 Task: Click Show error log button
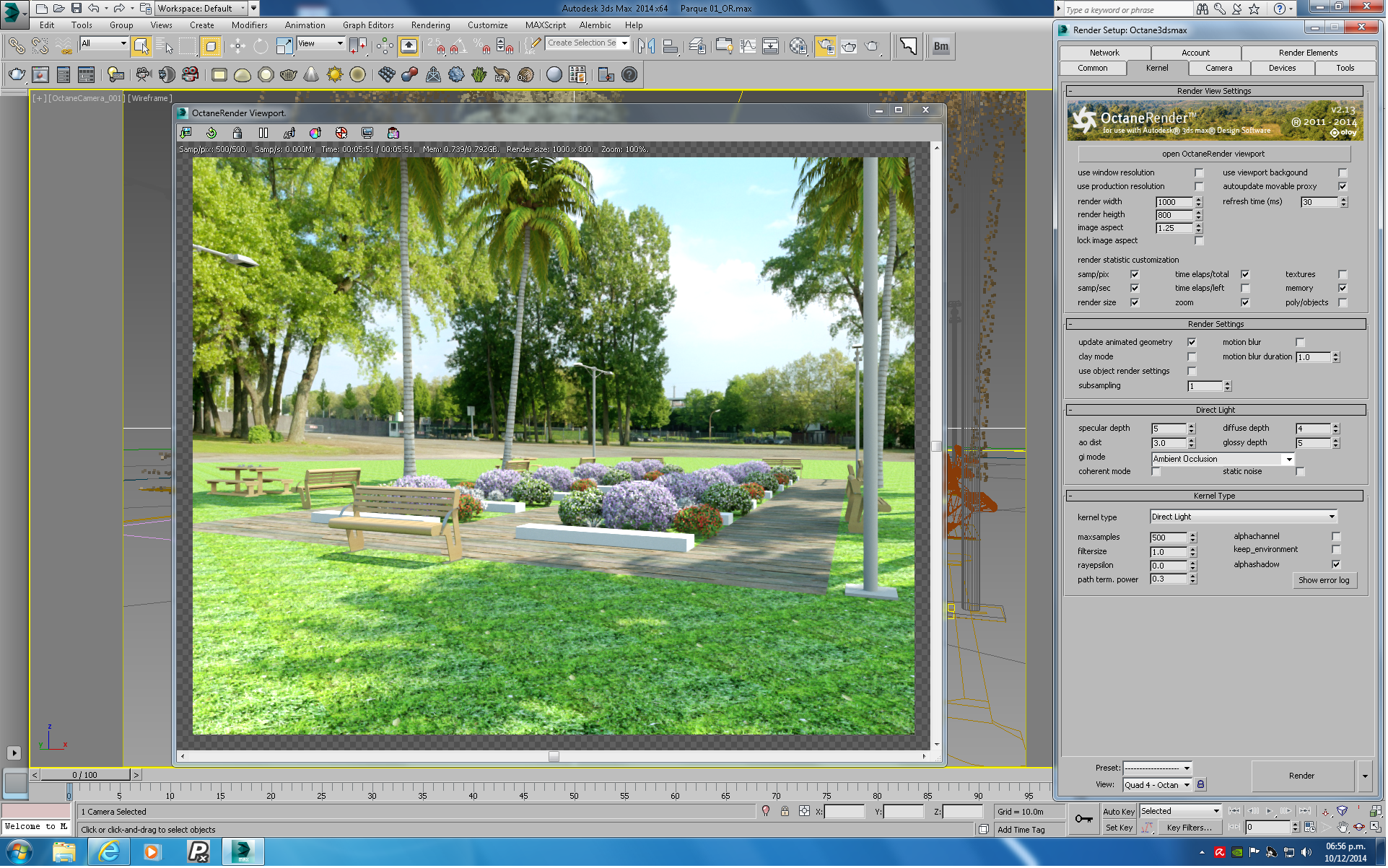(1324, 581)
